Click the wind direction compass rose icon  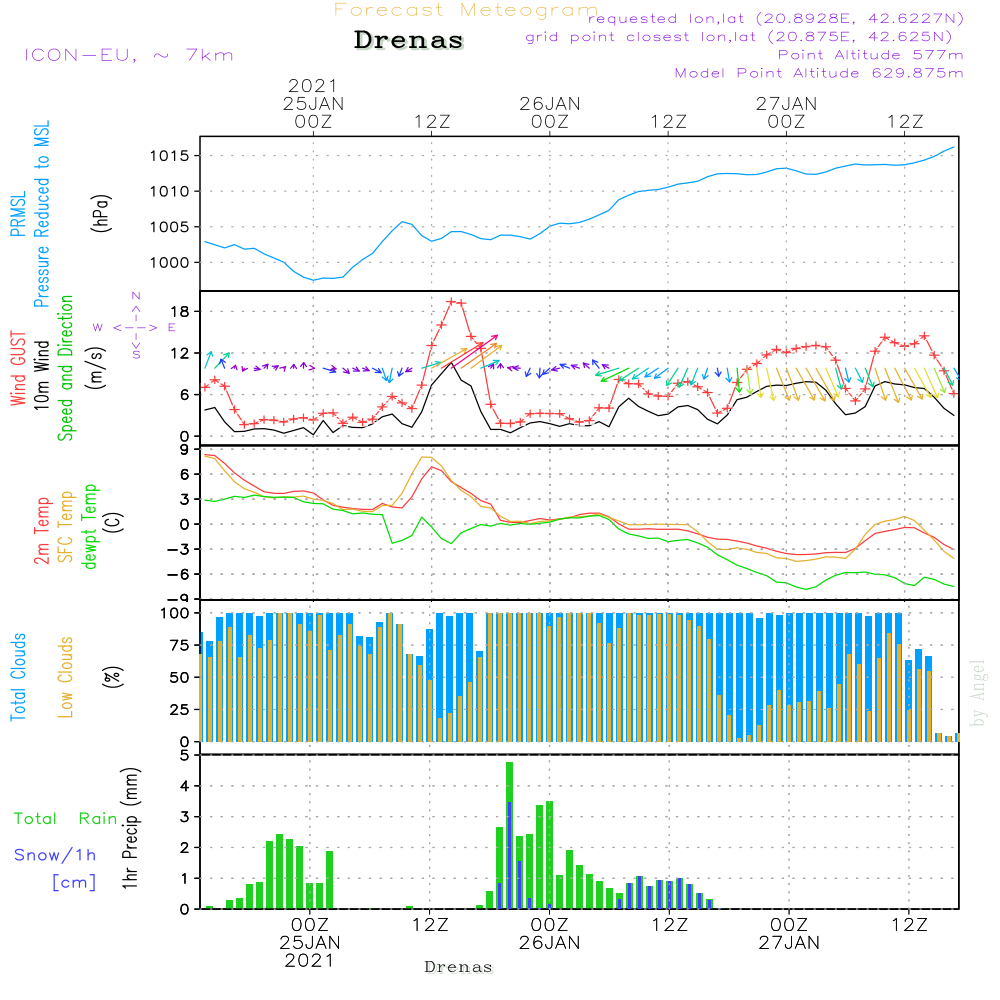click(x=136, y=327)
